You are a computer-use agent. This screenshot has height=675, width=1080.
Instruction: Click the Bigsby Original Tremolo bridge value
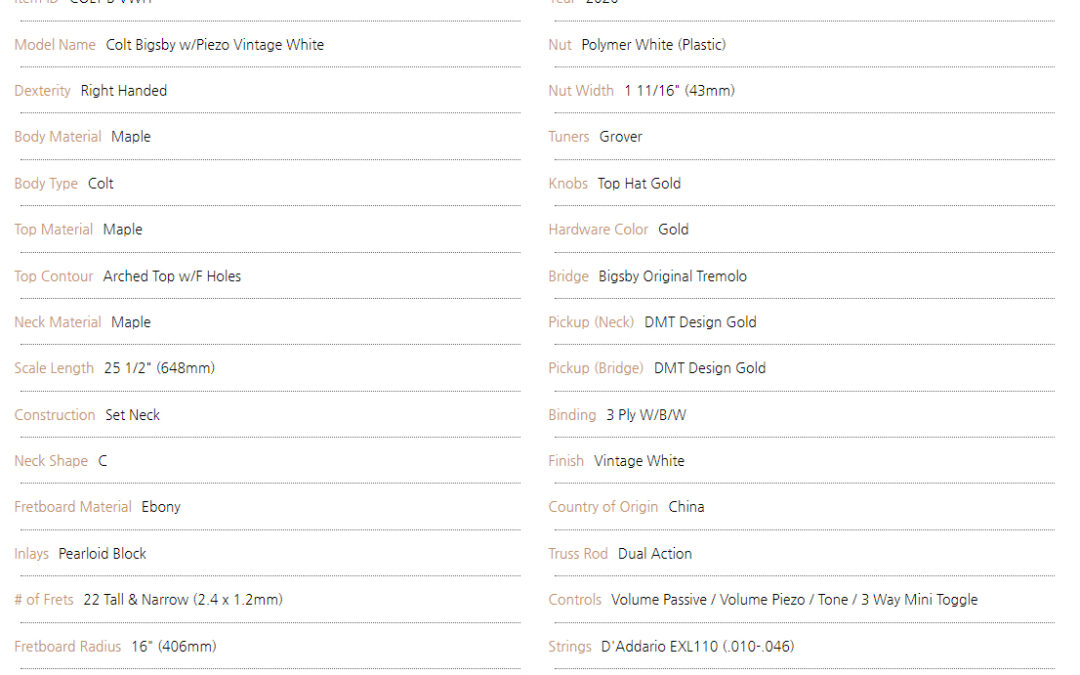pos(672,276)
